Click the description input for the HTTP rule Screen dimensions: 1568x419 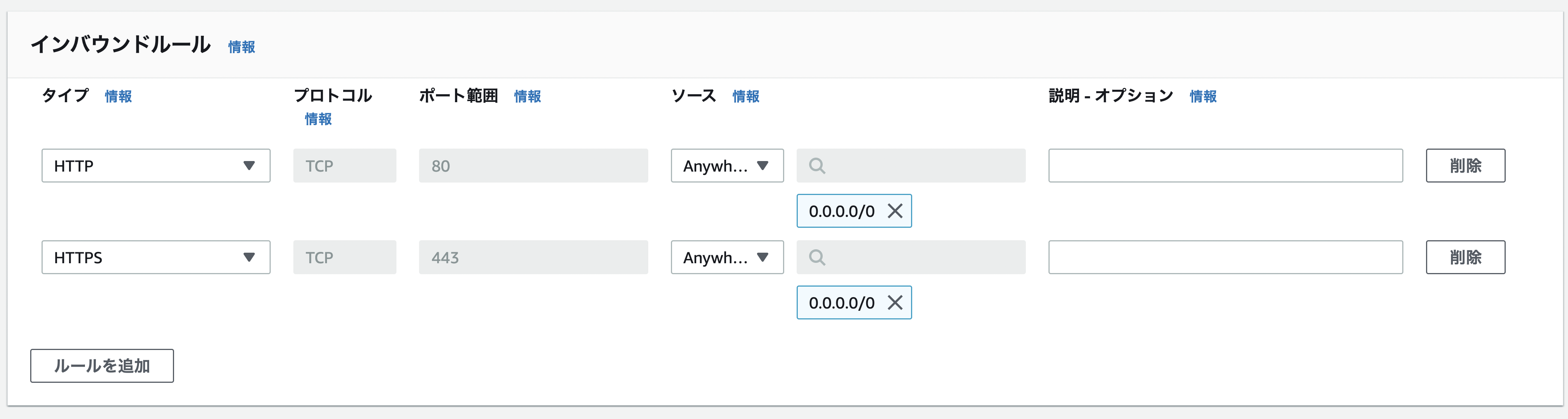coord(1225,166)
